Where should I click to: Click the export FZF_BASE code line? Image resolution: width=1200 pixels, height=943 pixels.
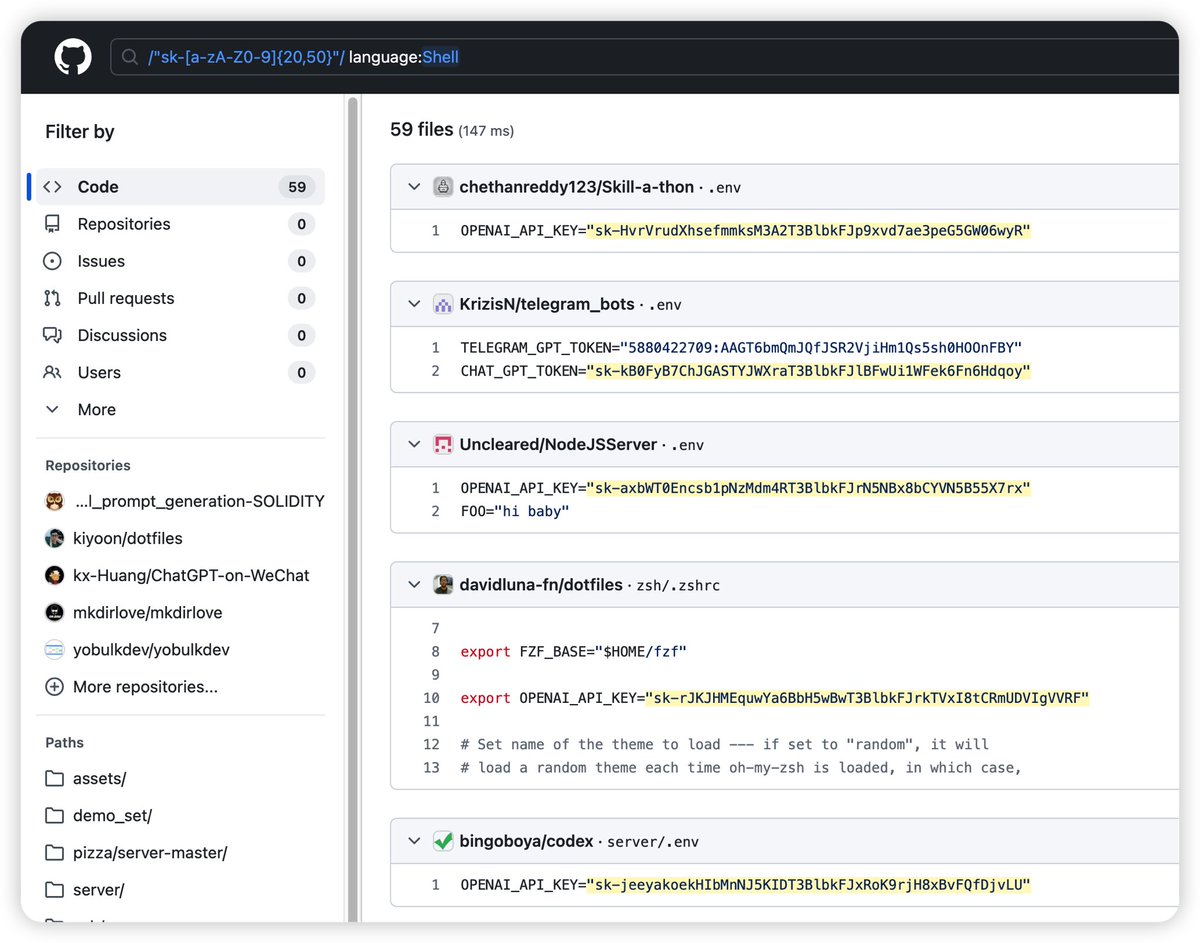[573, 652]
